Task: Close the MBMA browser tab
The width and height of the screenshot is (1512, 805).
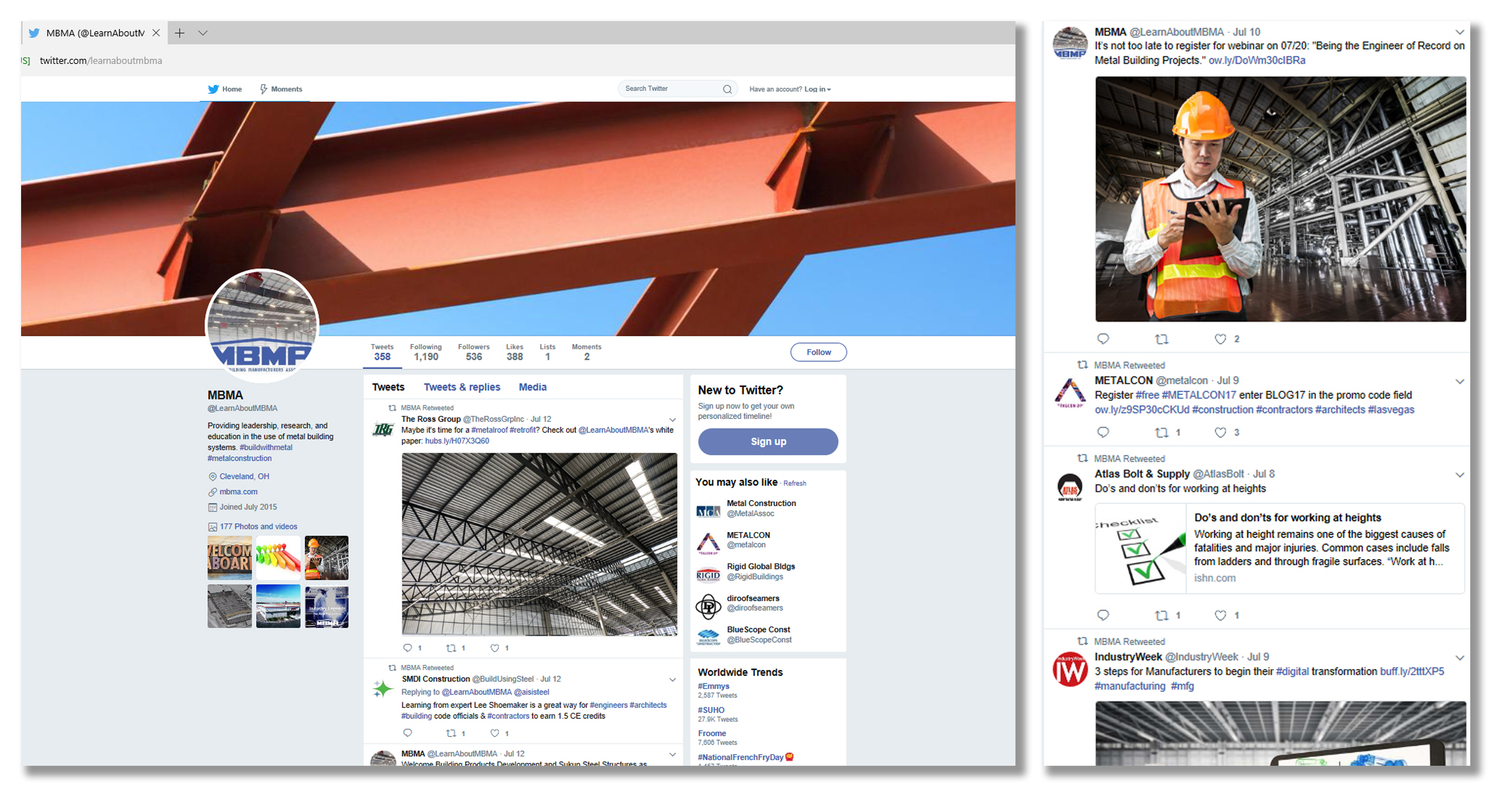Action: [x=156, y=33]
